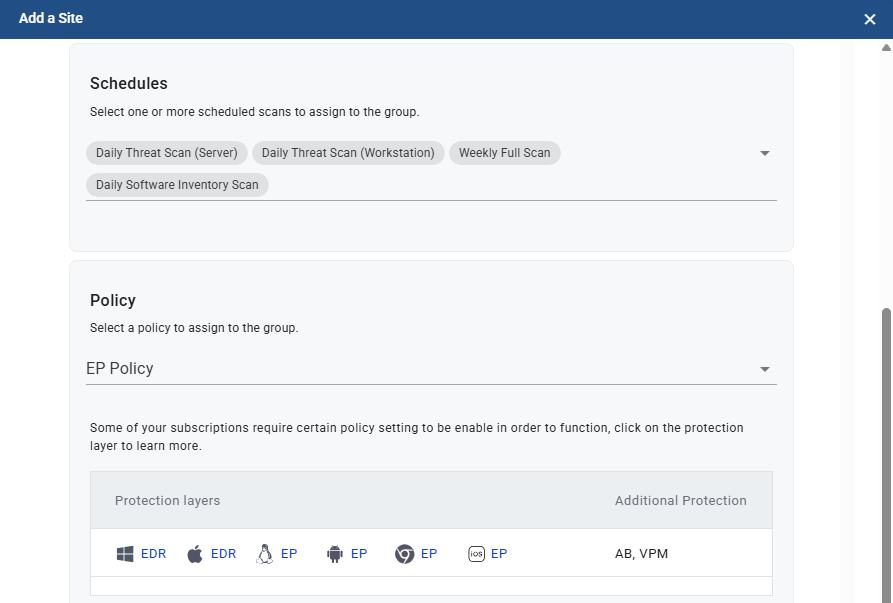Click the Windows protection layer icon
This screenshot has width=893, height=603.
(125, 554)
